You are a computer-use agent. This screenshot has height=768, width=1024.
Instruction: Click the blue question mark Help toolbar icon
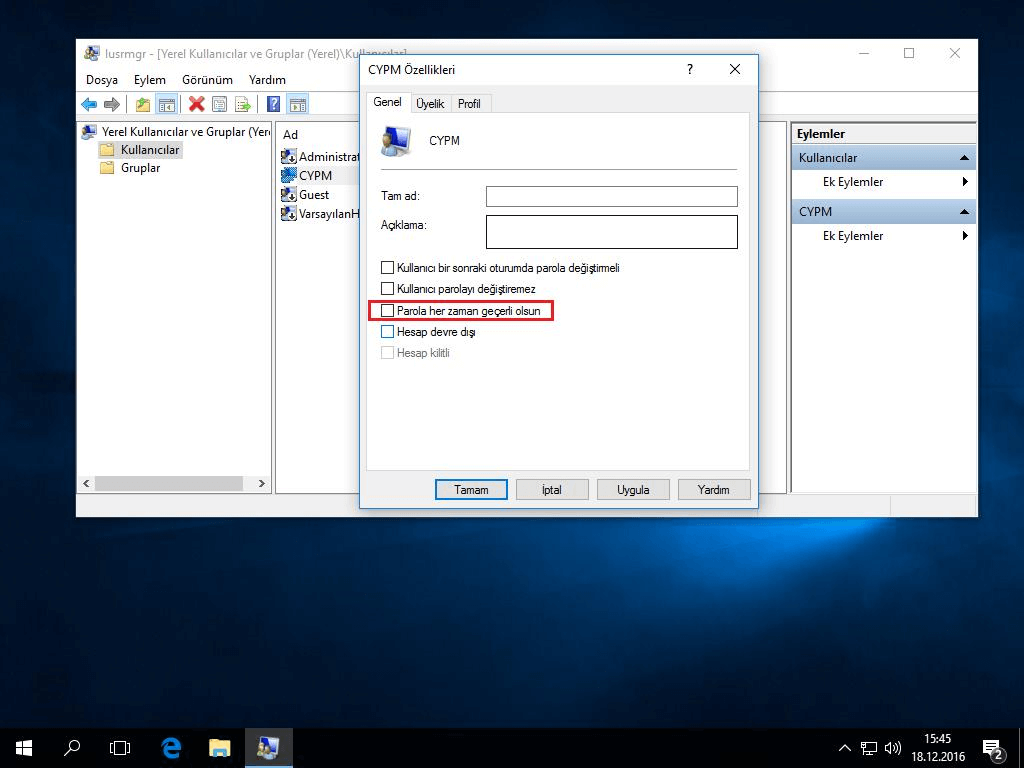point(273,104)
